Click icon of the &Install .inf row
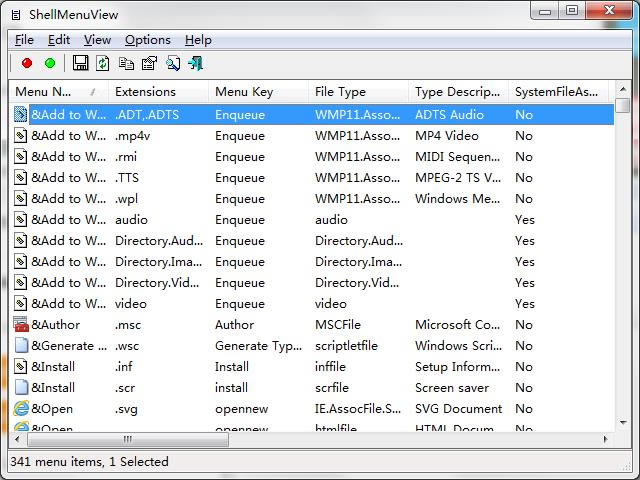This screenshot has height=480, width=640. click(20, 367)
